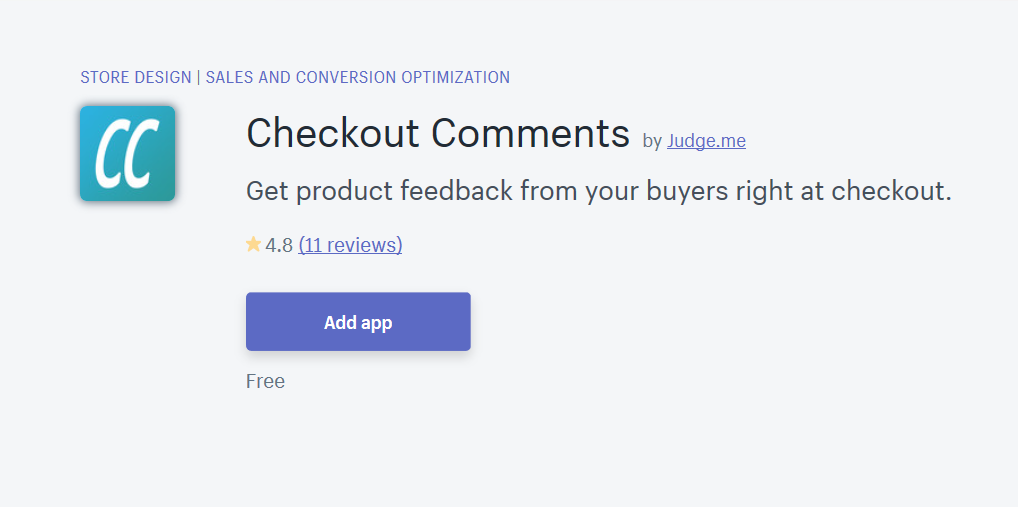Click the Free pricing label
Image resolution: width=1018 pixels, height=507 pixels.
click(266, 381)
